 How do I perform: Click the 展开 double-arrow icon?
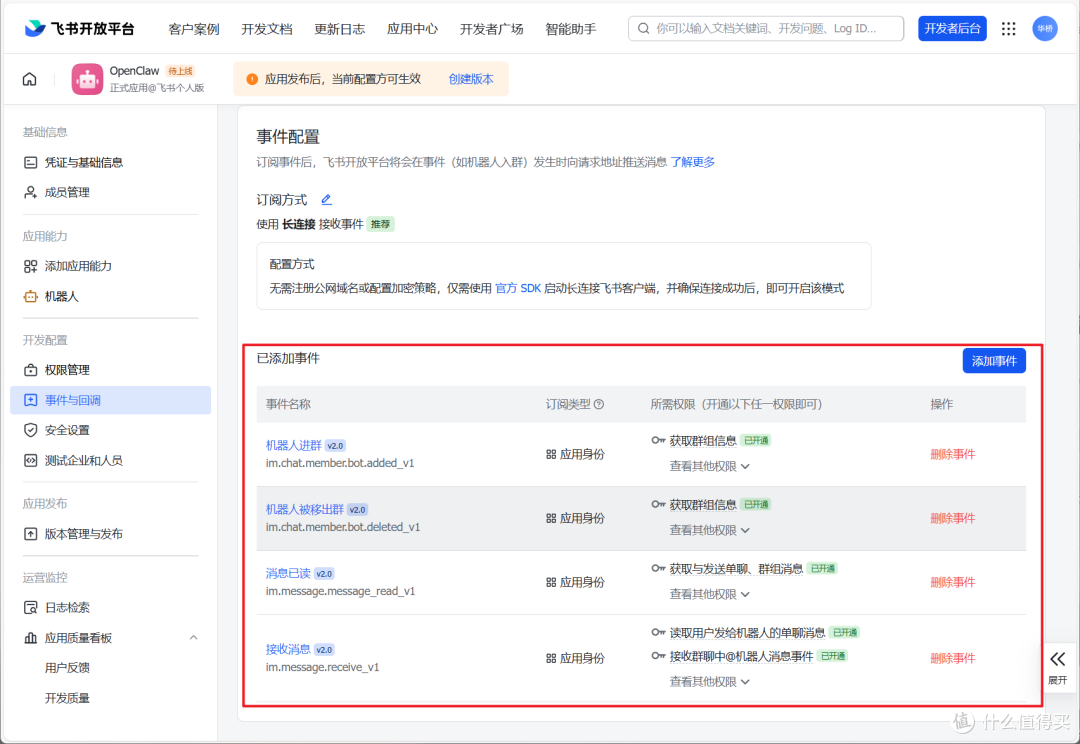click(1058, 659)
